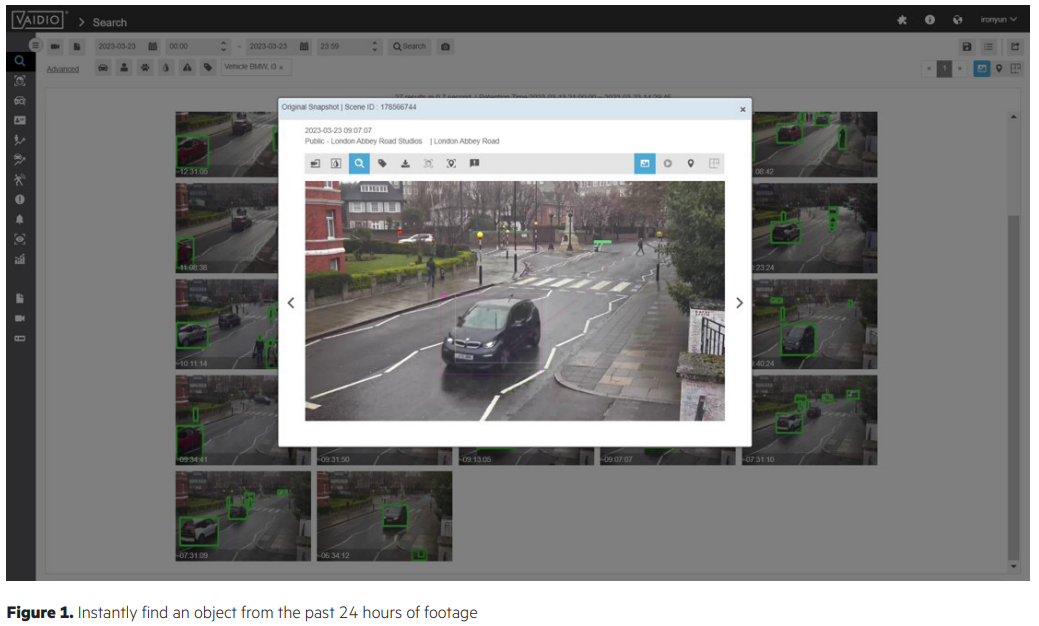Remove the Vehicle BMW, i3 filter chip
1039x626 pixels.
(x=281, y=68)
